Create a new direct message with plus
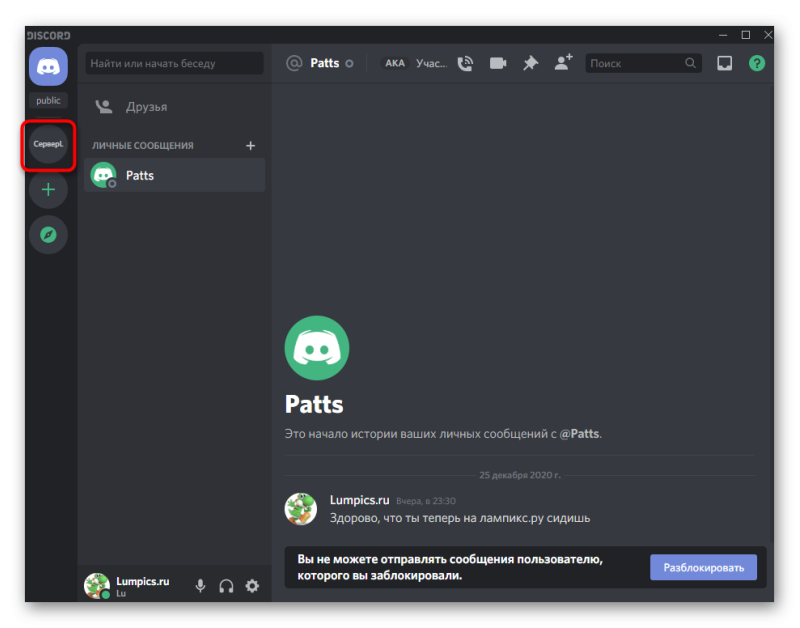The height and width of the screenshot is (628, 800). point(251,146)
